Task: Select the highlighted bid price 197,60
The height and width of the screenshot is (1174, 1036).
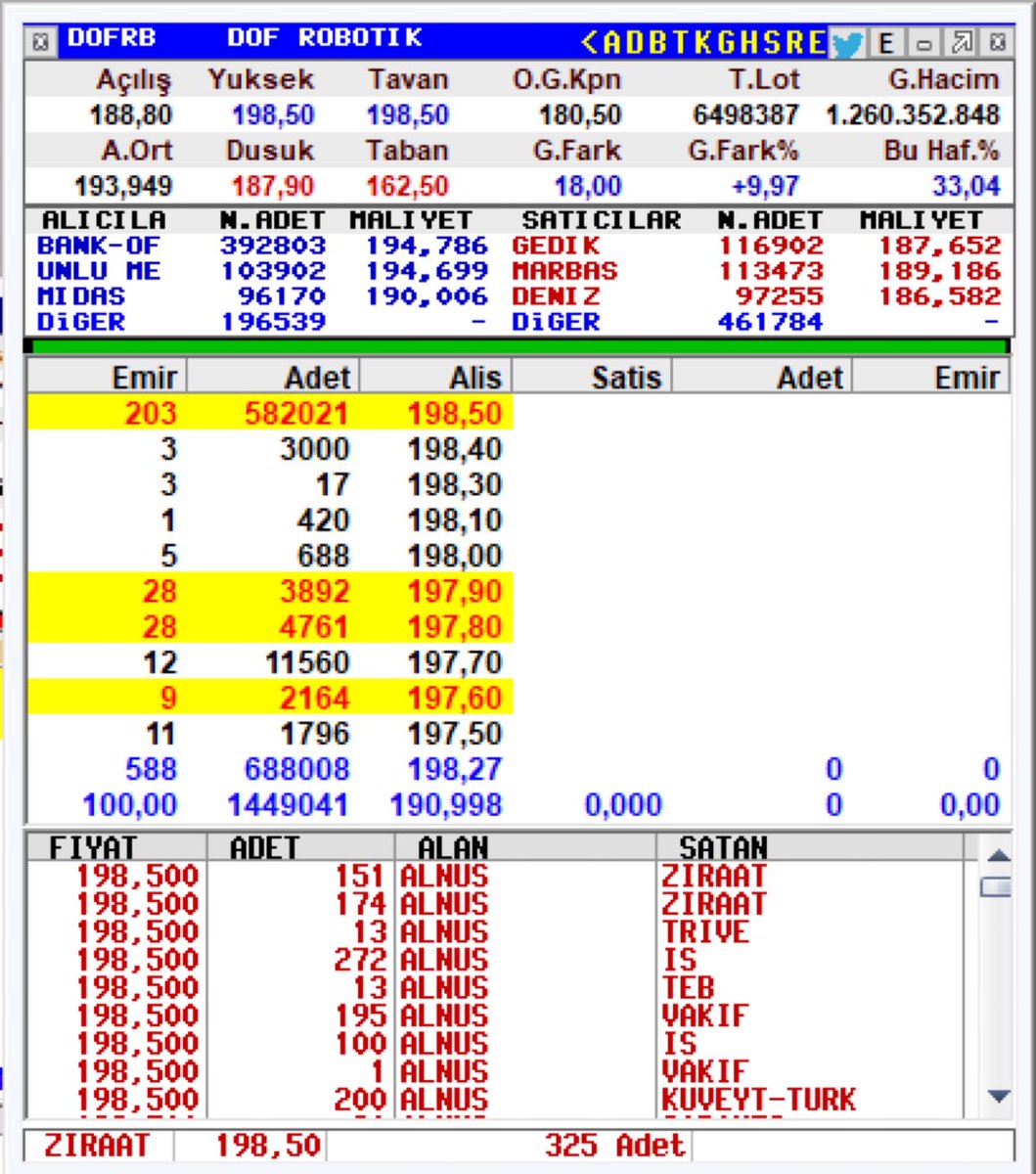Action: pos(455,698)
